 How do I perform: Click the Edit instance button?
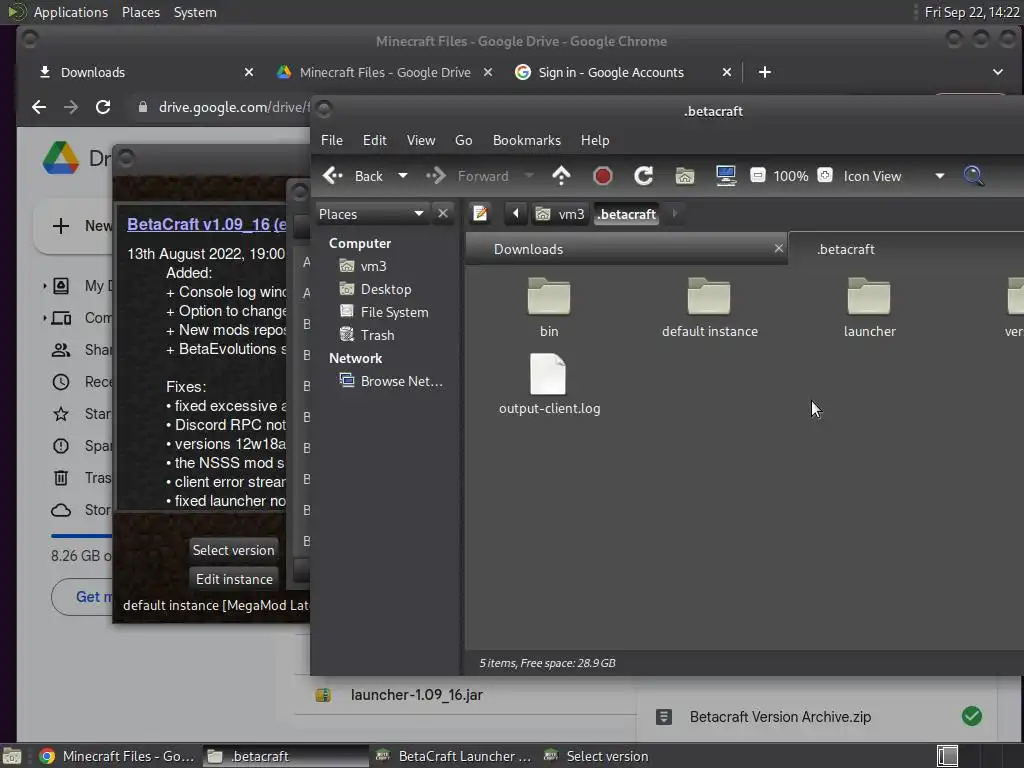[x=234, y=579]
